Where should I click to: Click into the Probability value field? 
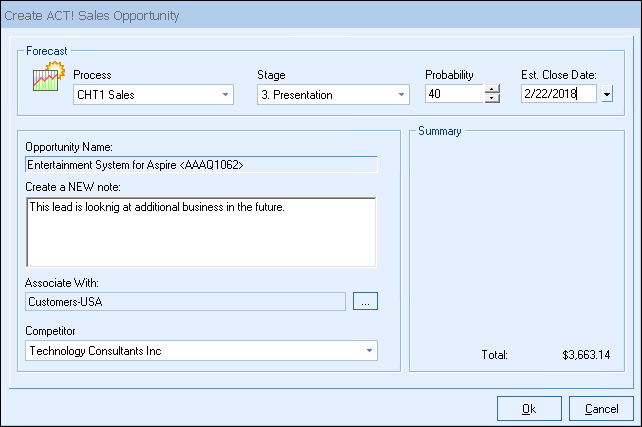pos(453,95)
